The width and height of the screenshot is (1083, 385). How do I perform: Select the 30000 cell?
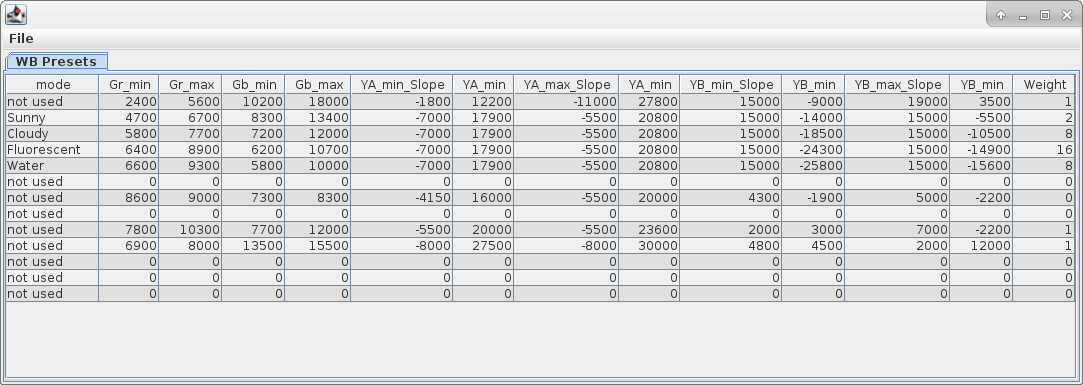(x=649, y=245)
